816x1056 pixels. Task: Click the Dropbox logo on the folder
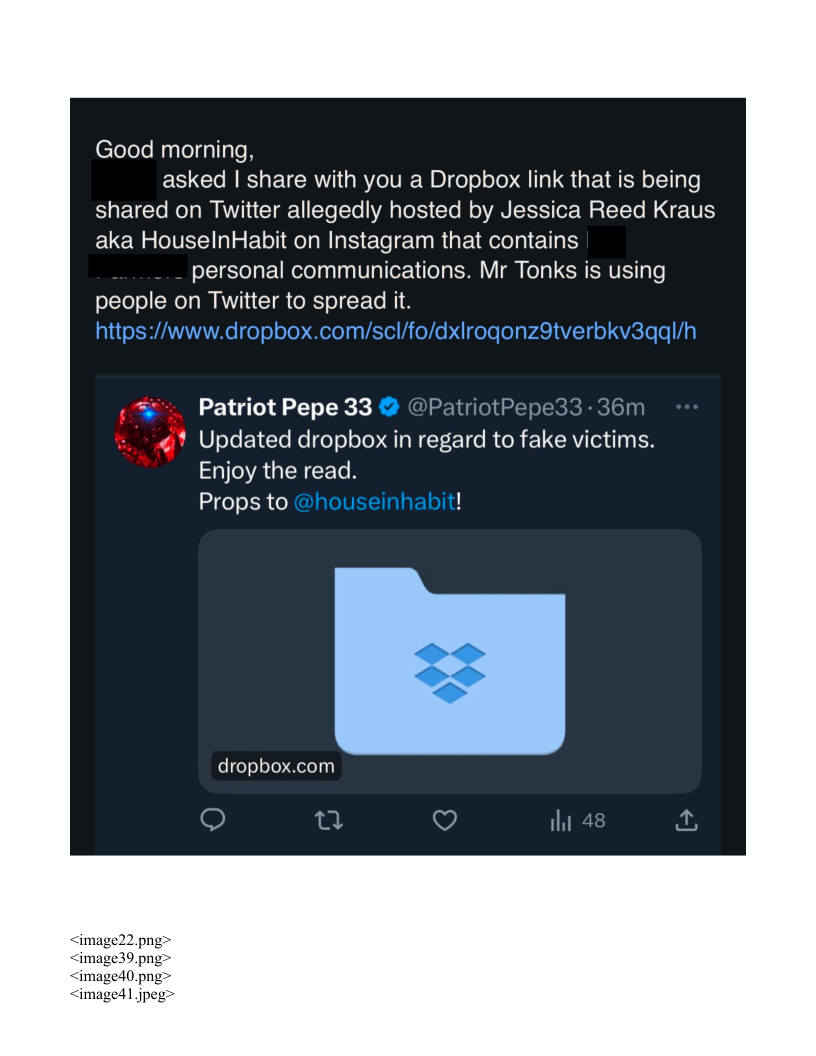(450, 671)
